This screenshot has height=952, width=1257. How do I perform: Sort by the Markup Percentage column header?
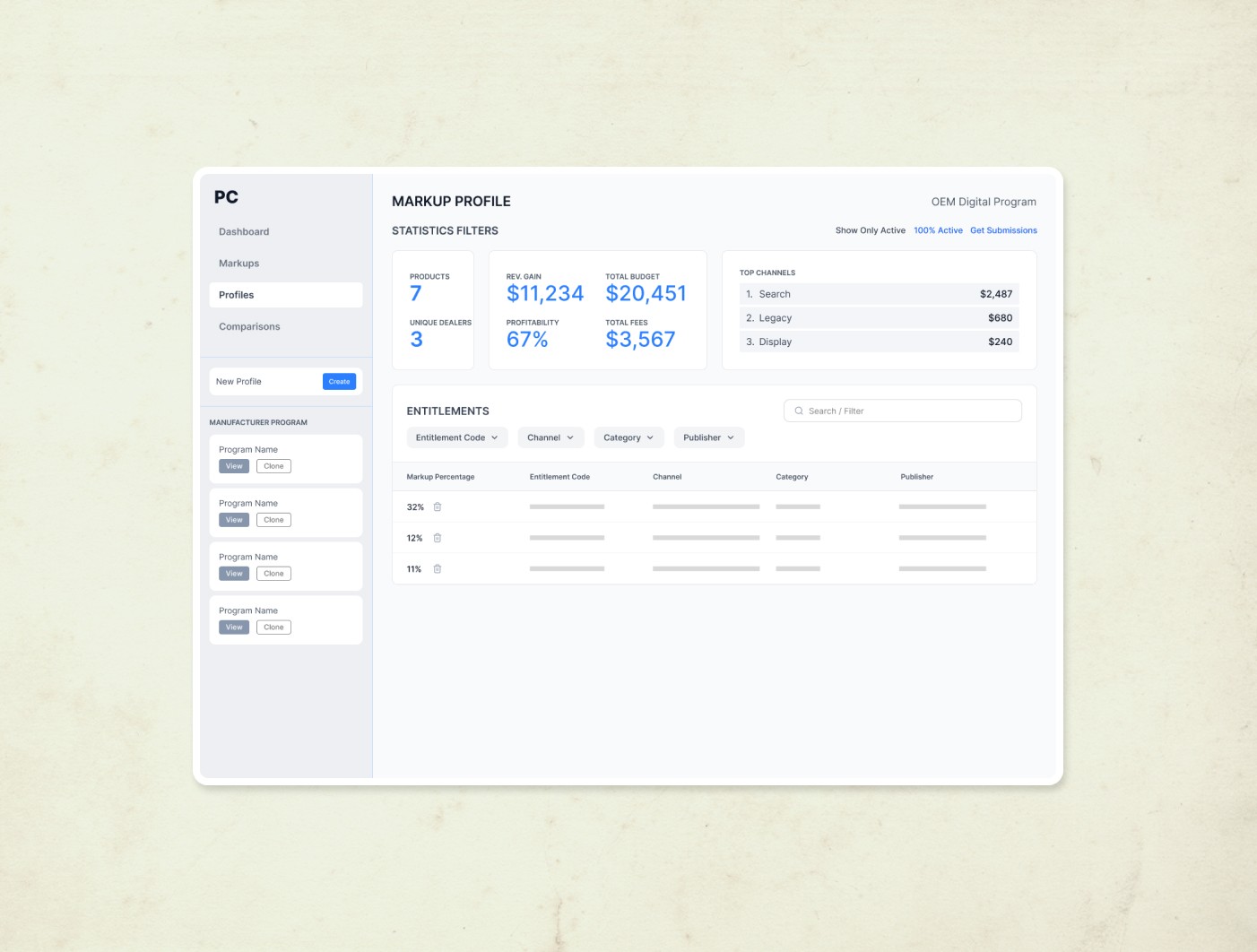click(440, 477)
